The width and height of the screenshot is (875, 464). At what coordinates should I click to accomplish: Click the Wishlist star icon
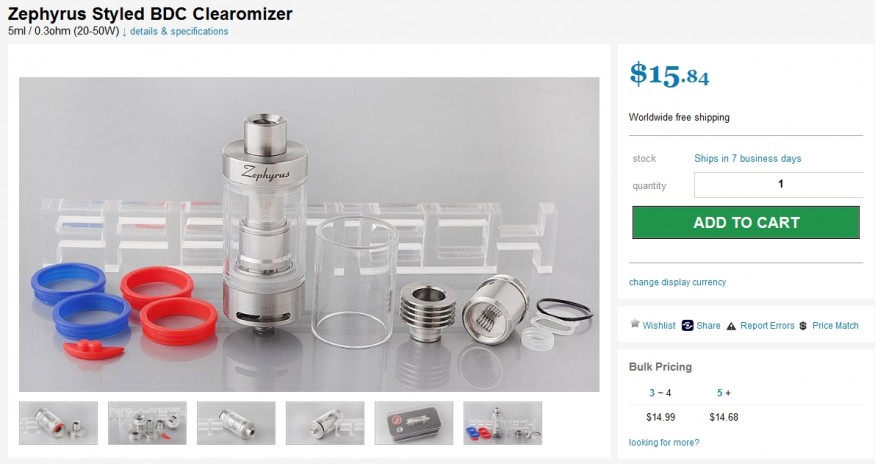(634, 323)
